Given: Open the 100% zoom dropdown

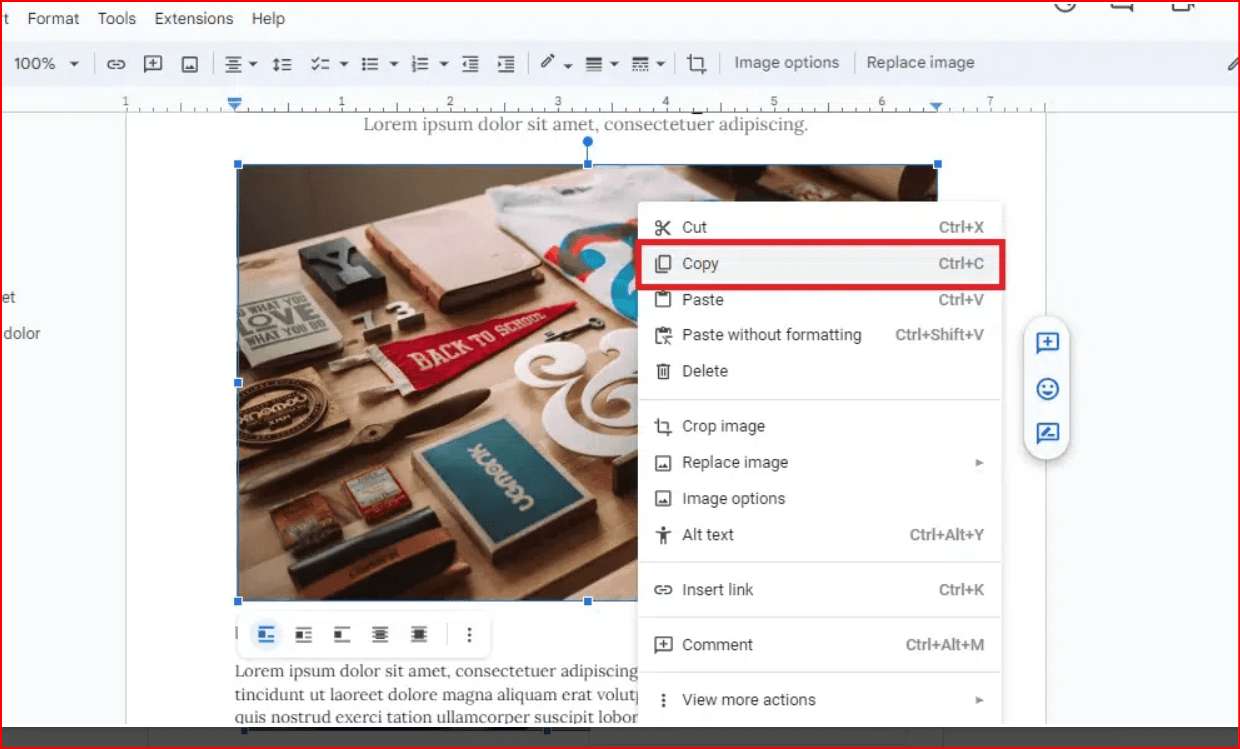Looking at the screenshot, I should coord(45,64).
